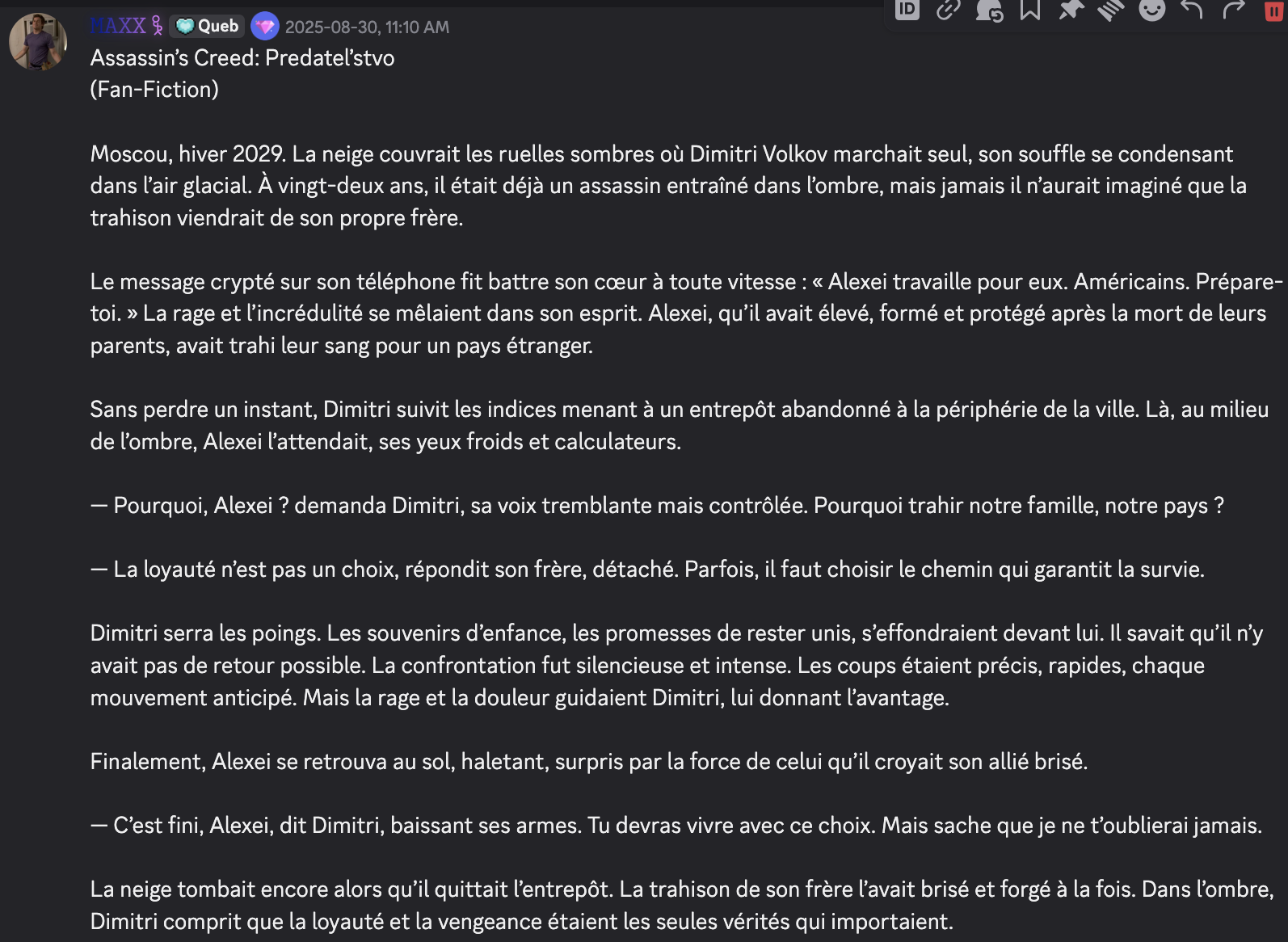Click the line starting "Finalement, Alexei se retrouva"
The width and height of the screenshot is (1288, 942).
[589, 762]
